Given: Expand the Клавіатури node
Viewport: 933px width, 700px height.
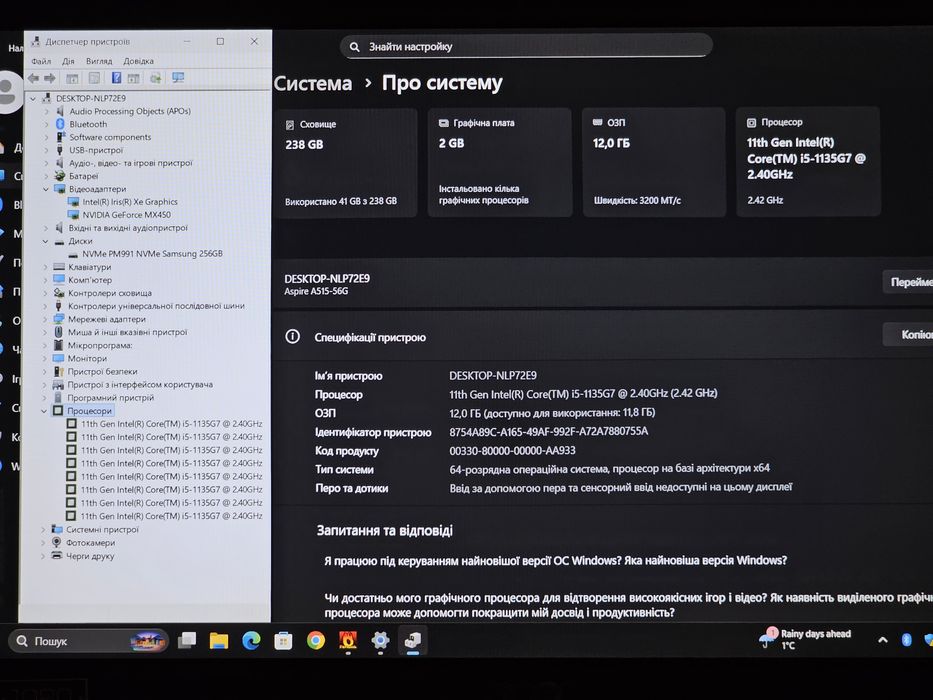Looking at the screenshot, I should click(45, 267).
